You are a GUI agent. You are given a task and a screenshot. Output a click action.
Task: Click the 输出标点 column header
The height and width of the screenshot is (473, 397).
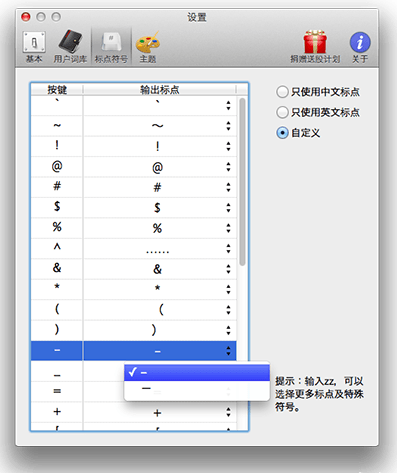160,89
